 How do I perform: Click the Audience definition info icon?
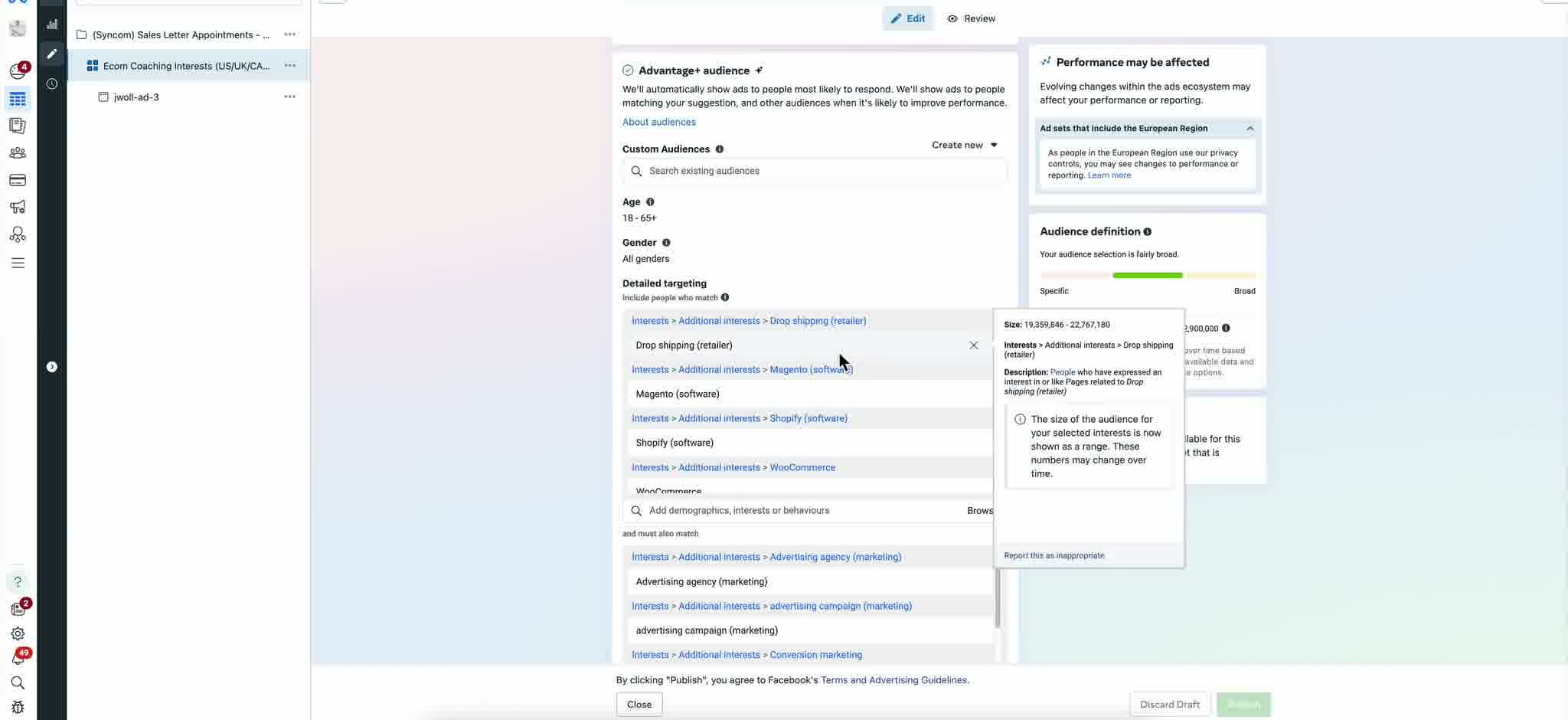coord(1147,232)
